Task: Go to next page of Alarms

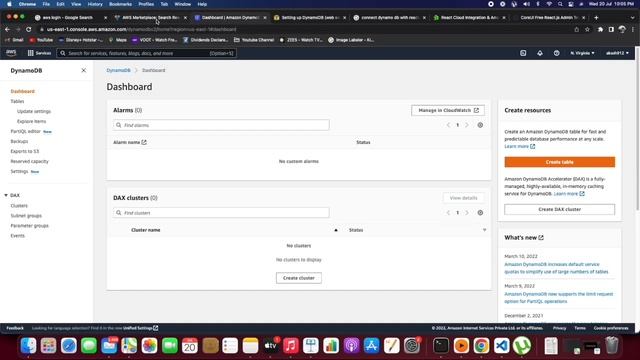Action: point(467,125)
